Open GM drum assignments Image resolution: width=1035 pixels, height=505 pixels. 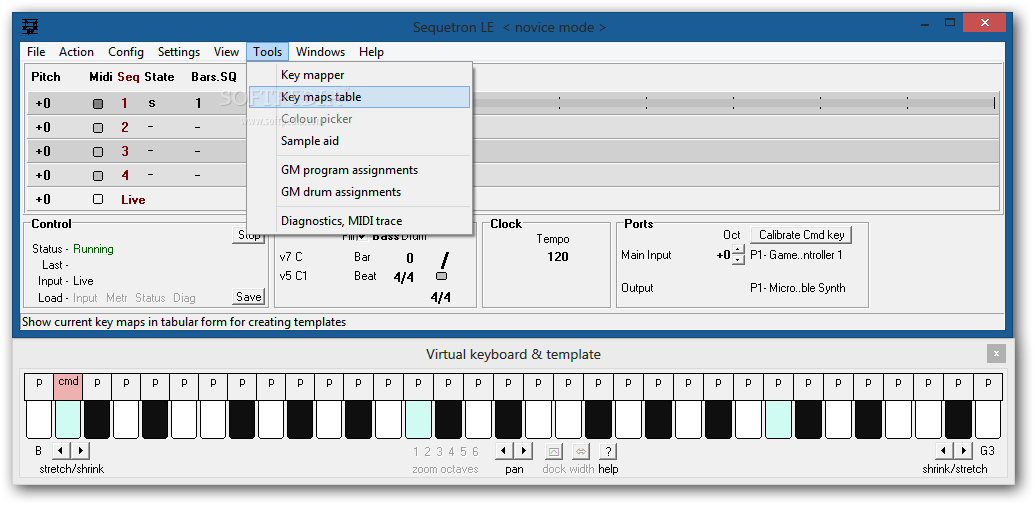360,191
